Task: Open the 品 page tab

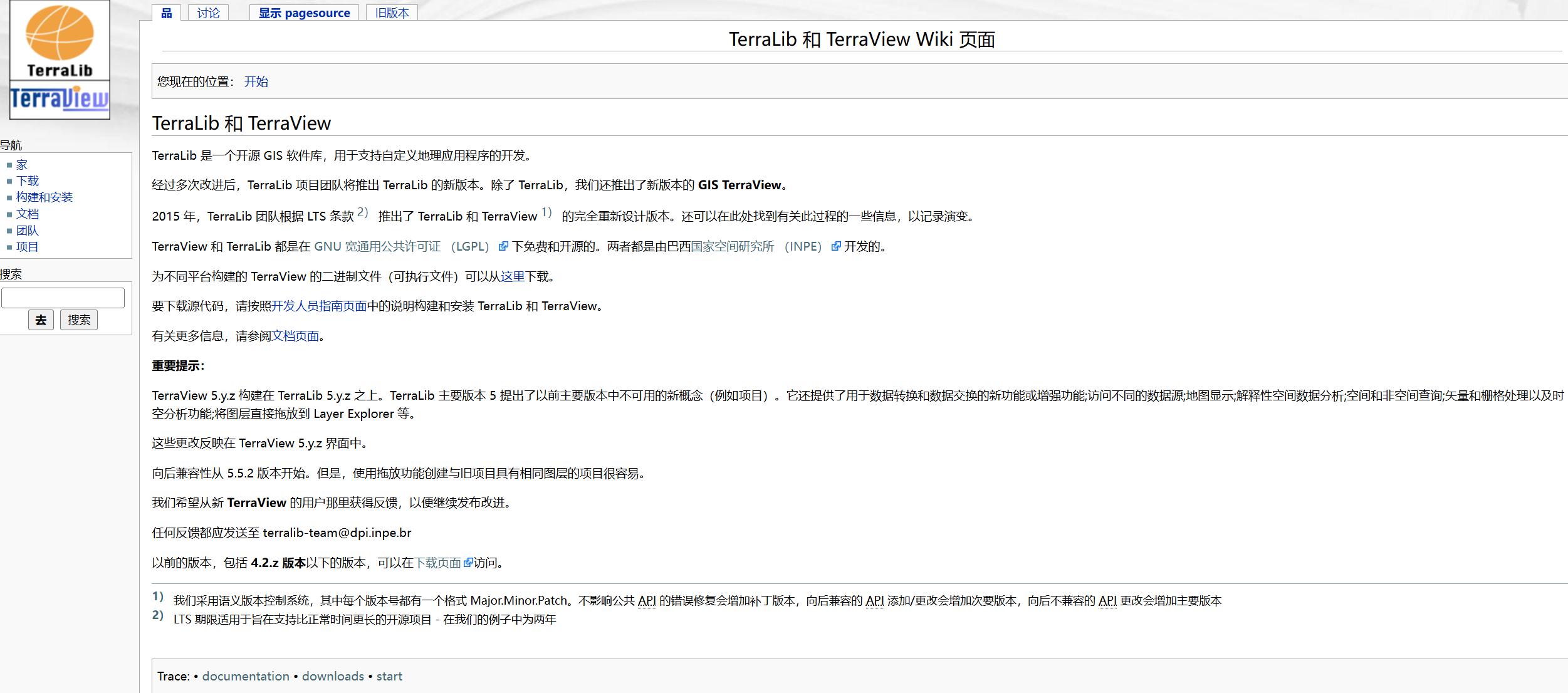Action: point(166,13)
